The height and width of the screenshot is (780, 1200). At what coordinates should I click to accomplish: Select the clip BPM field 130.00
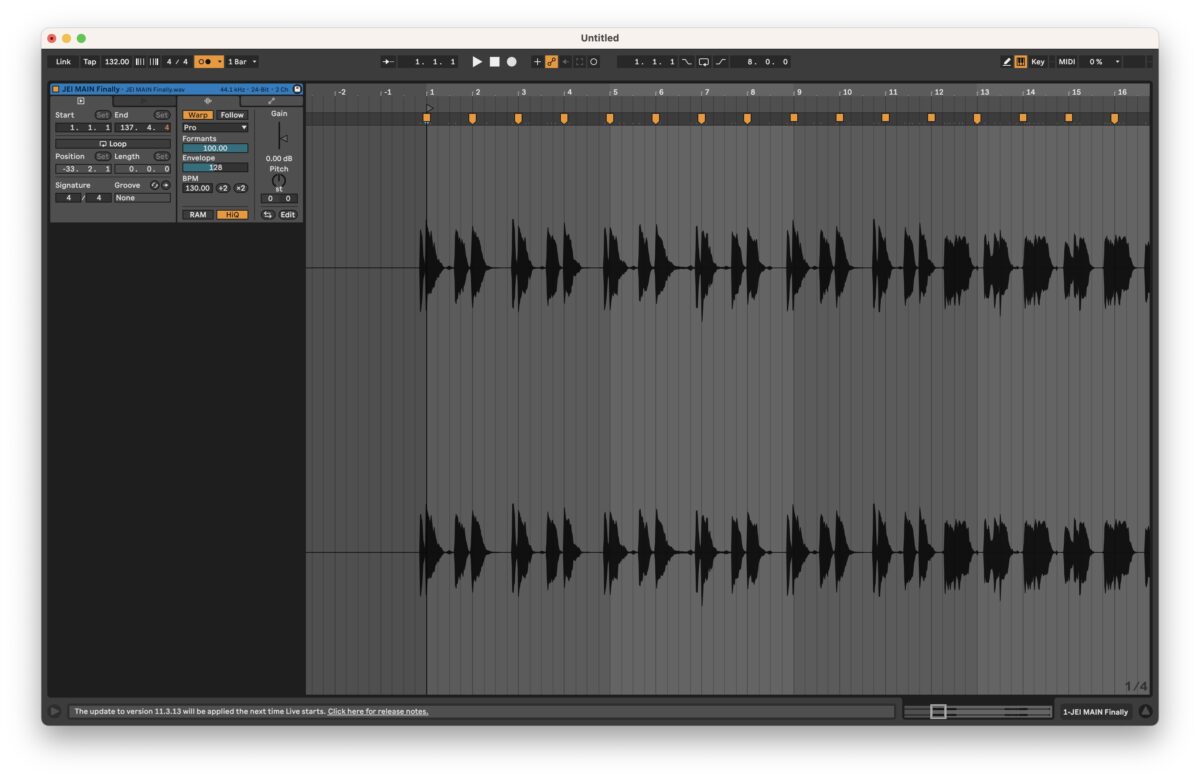coord(197,188)
